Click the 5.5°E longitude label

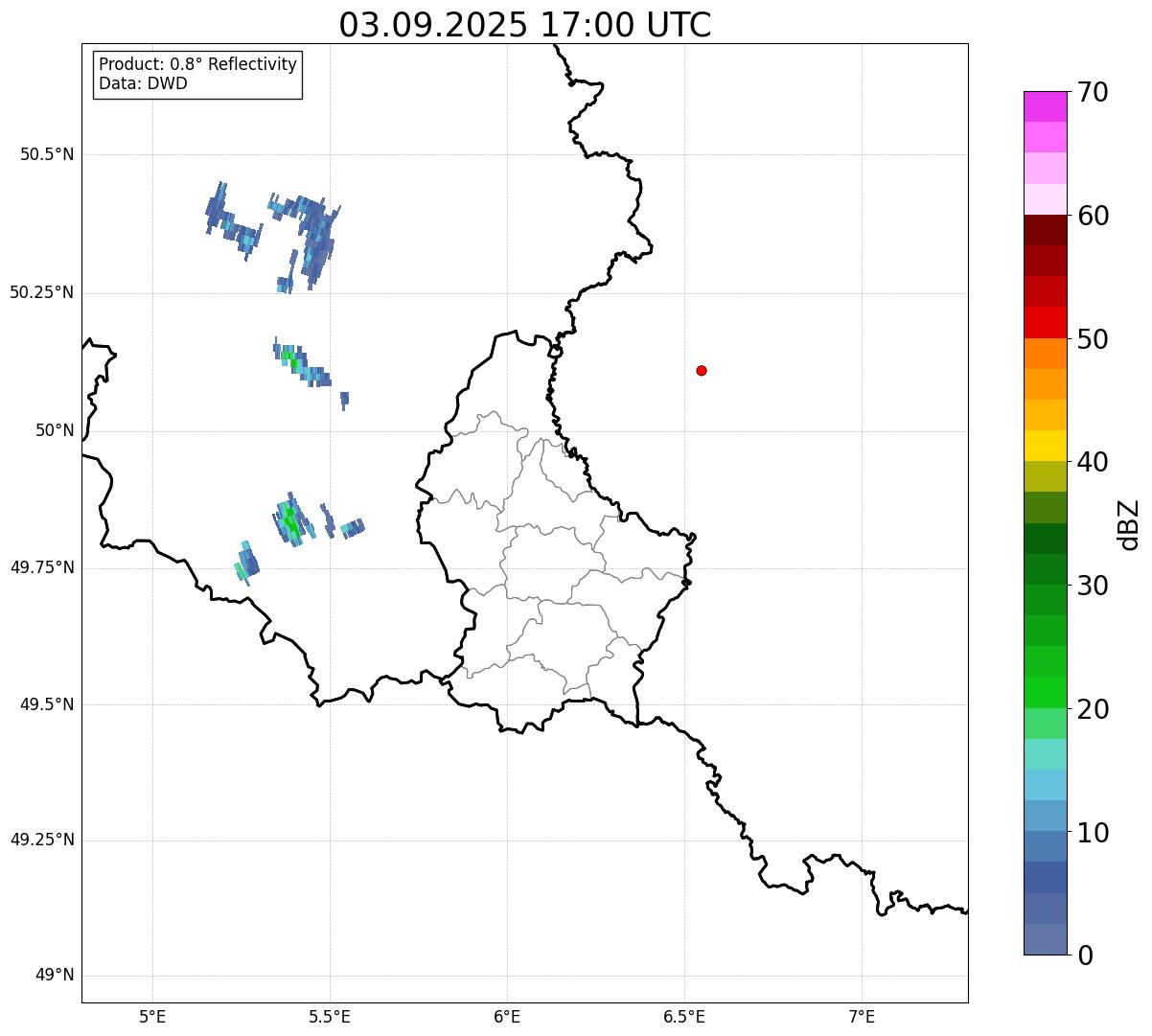tap(331, 1016)
